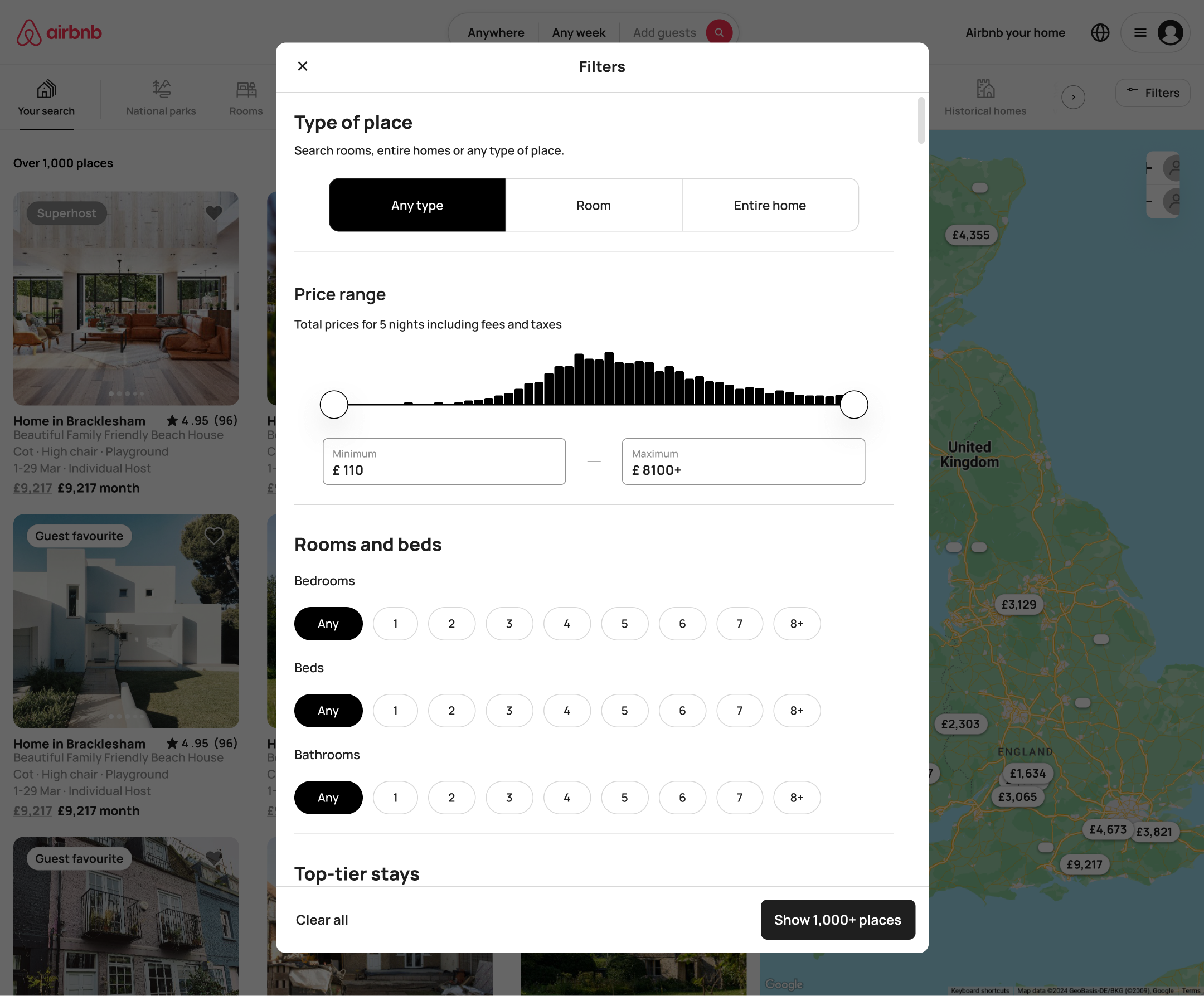
Task: Select the Room type of place
Action: click(x=594, y=205)
